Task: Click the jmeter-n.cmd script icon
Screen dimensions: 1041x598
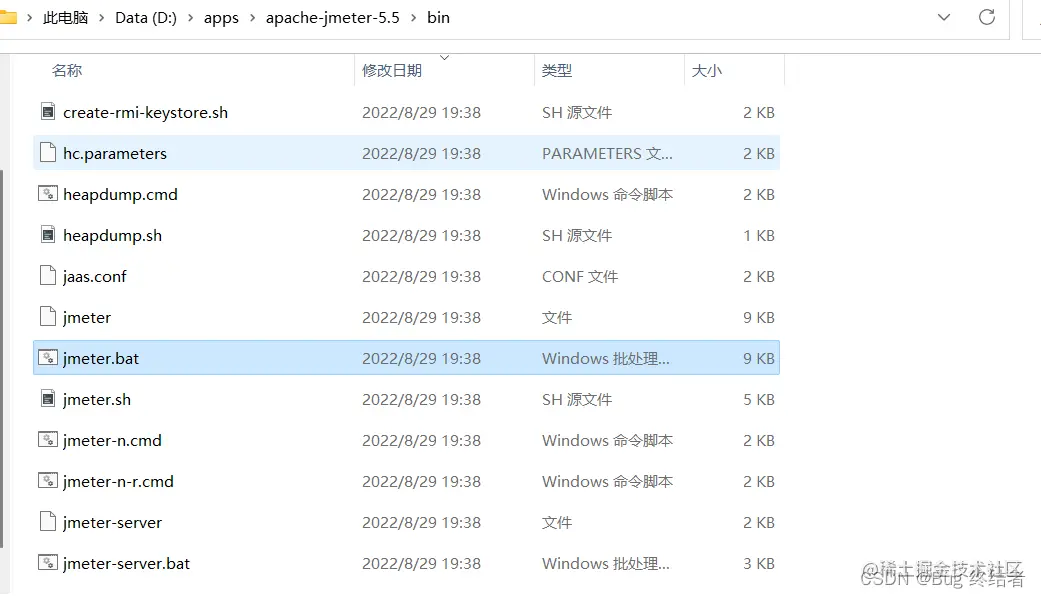Action: pos(48,439)
